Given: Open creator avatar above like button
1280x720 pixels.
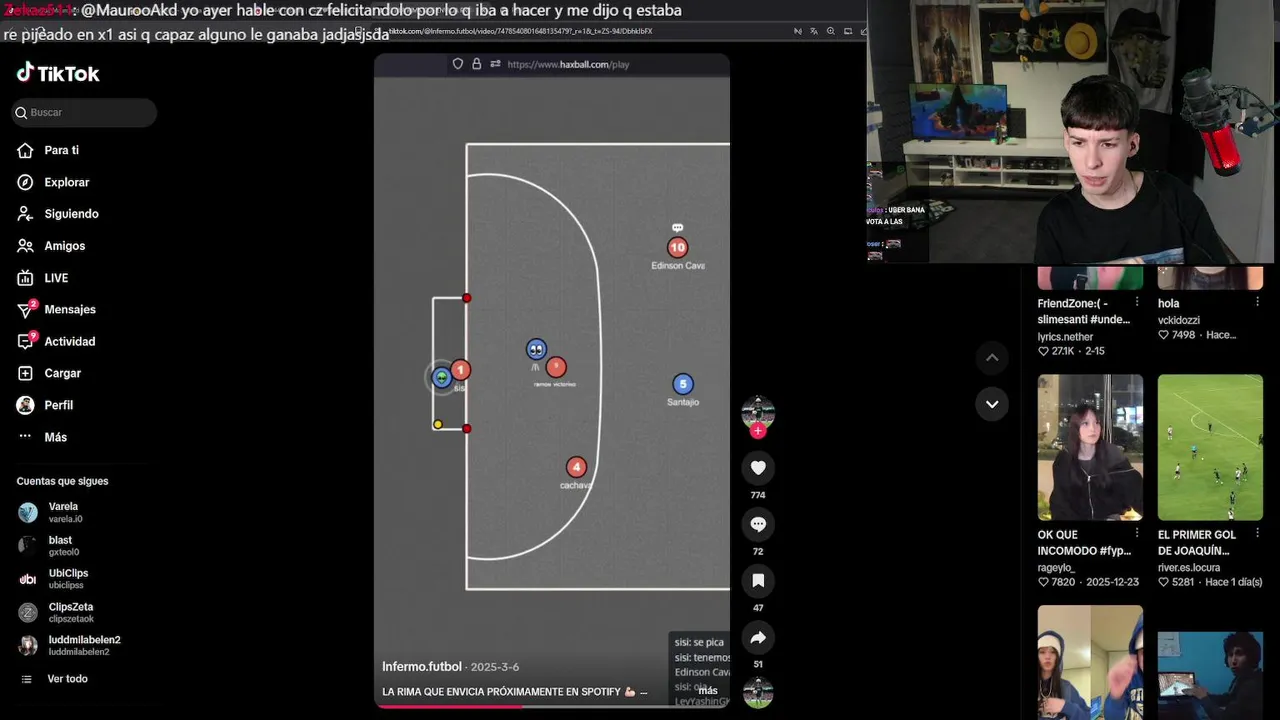Looking at the screenshot, I should tap(758, 412).
